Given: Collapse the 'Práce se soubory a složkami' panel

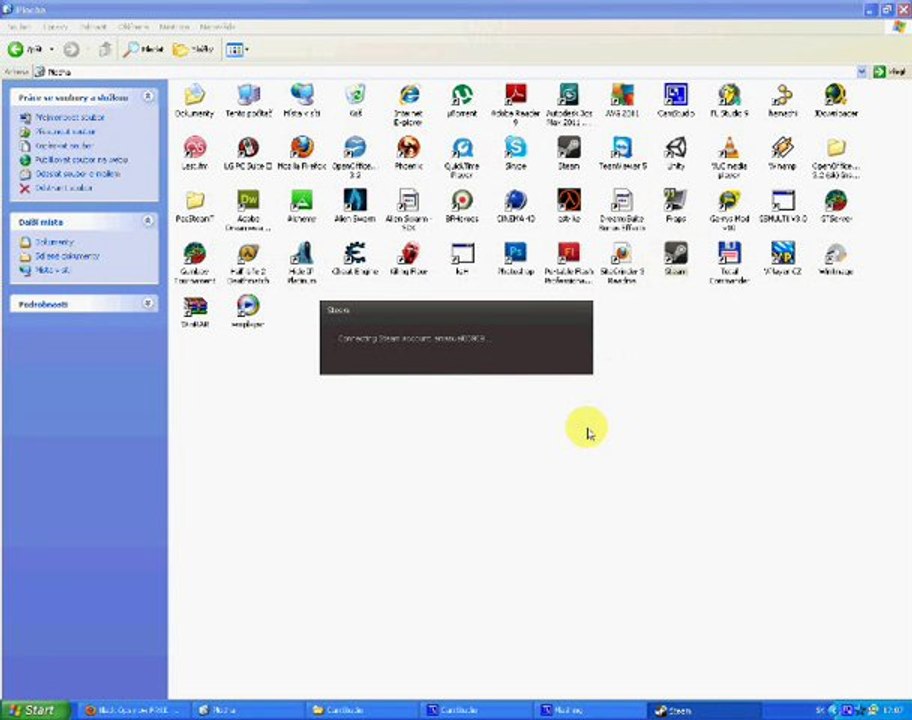Looking at the screenshot, I should pos(148,97).
